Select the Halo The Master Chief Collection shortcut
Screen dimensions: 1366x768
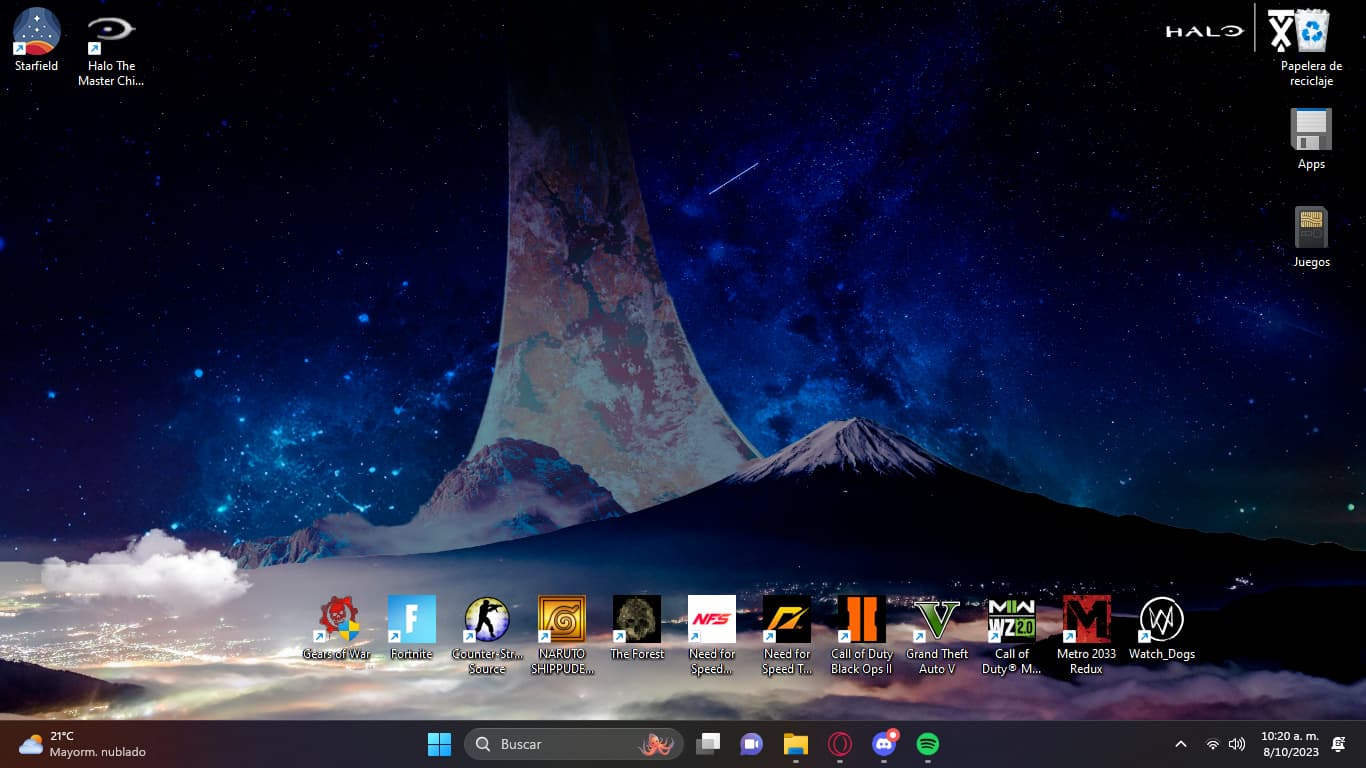(111, 46)
